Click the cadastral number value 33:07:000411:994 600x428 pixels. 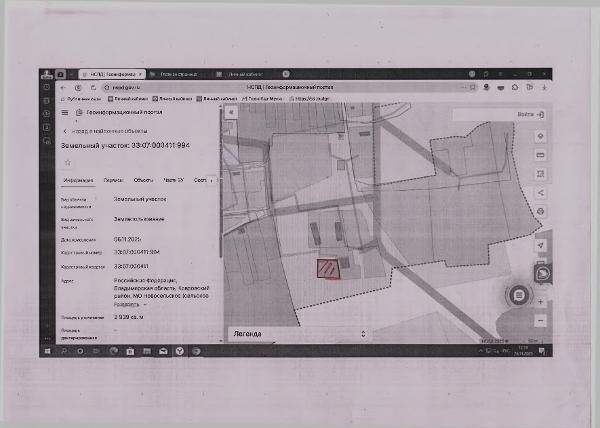(137, 252)
